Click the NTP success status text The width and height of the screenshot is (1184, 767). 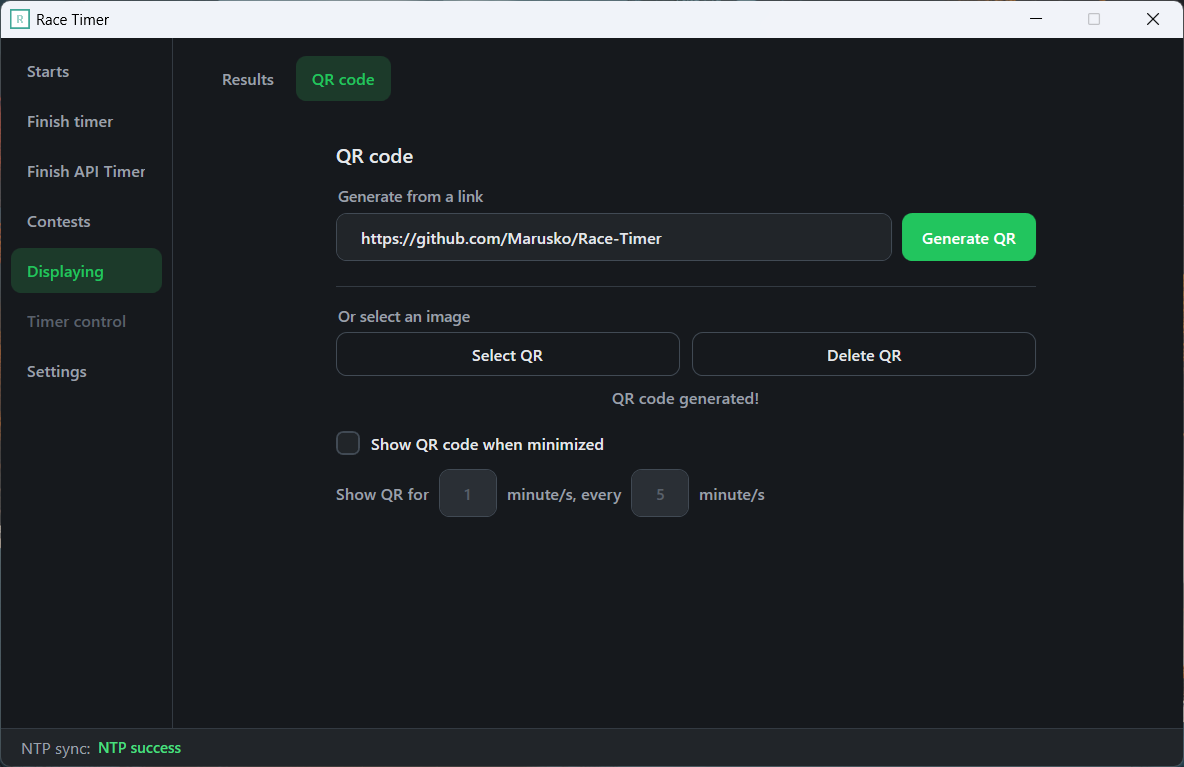click(x=140, y=748)
